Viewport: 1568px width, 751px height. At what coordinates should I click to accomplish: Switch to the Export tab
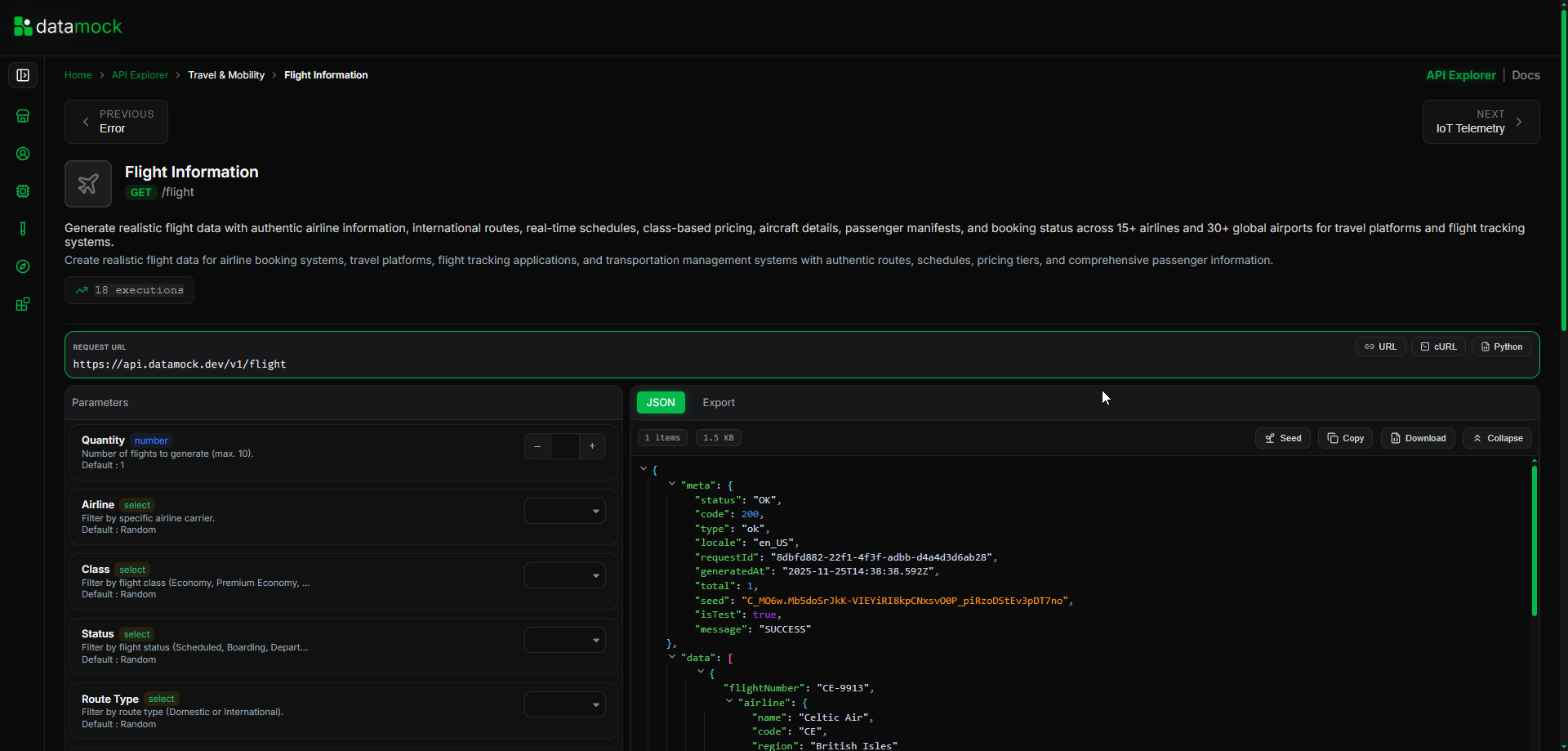pos(717,402)
